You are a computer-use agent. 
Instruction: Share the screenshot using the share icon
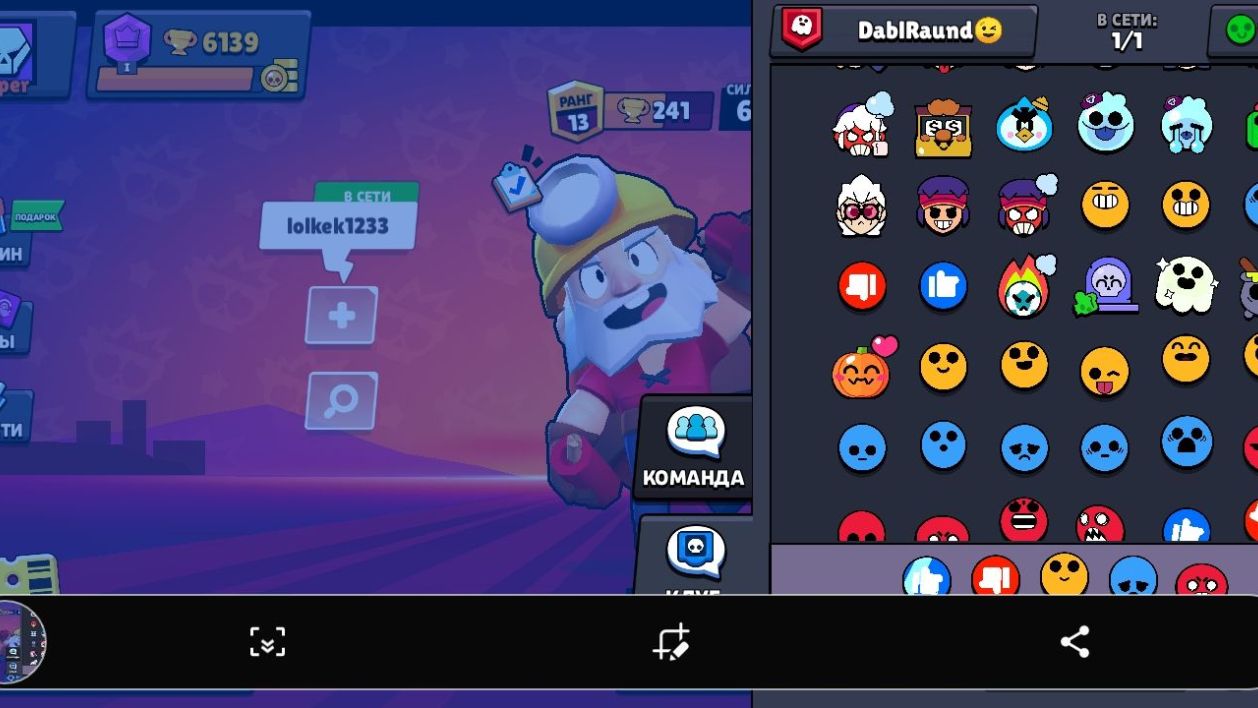1075,642
